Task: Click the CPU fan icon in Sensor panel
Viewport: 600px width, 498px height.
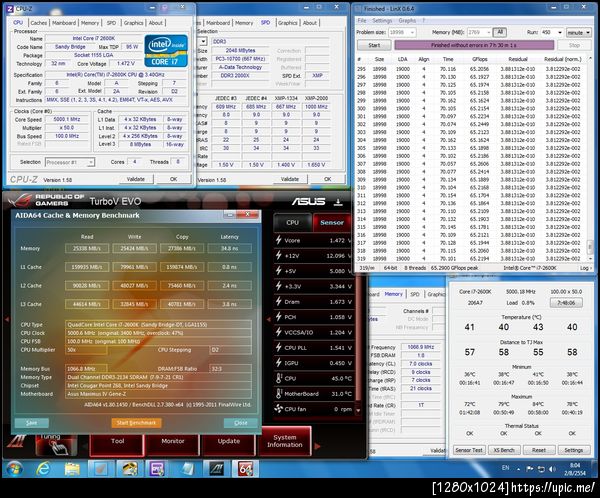Action: pyautogui.click(x=279, y=408)
